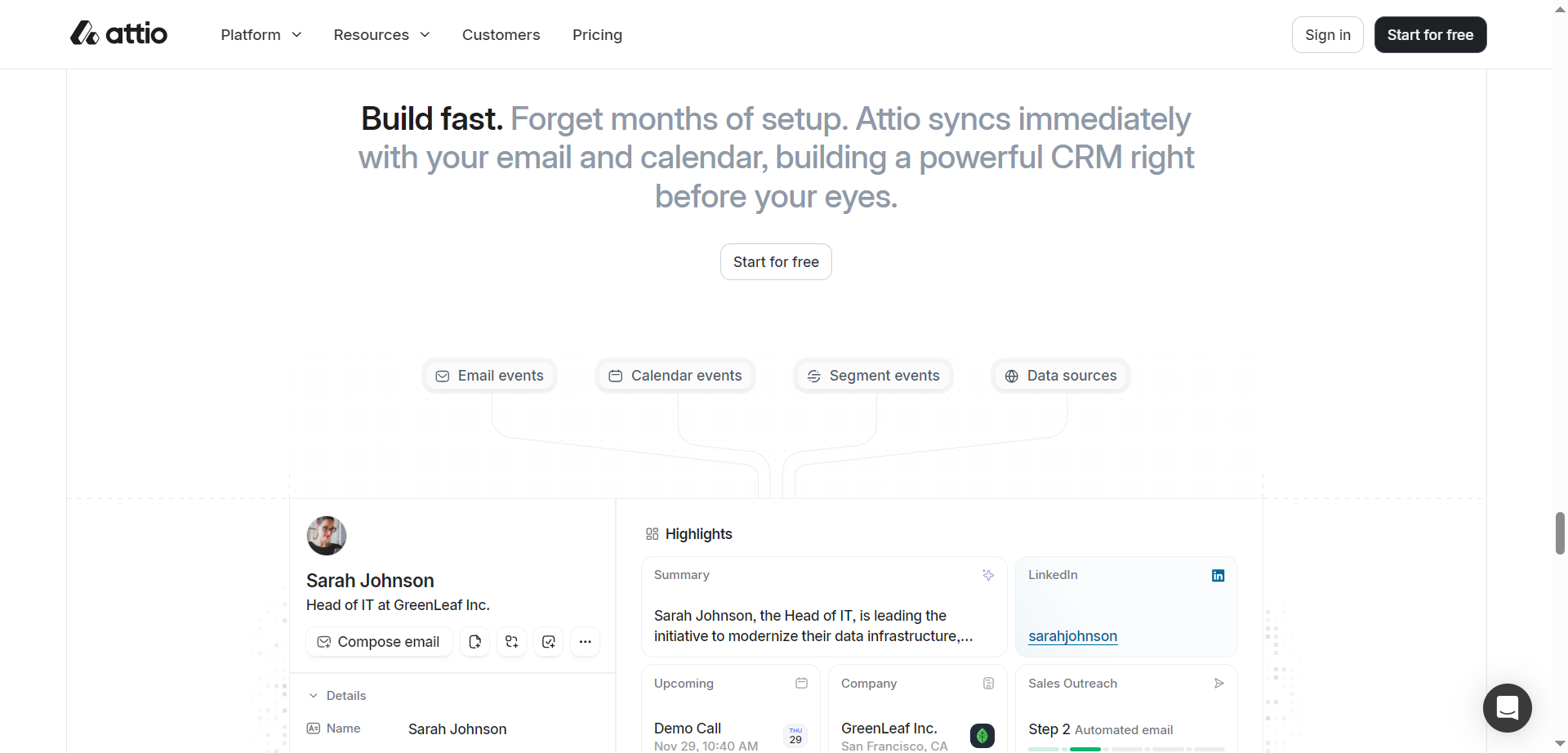Image resolution: width=1568 pixels, height=753 pixels.
Task: Click the Summary text about Sarah Johnson
Action: click(813, 626)
